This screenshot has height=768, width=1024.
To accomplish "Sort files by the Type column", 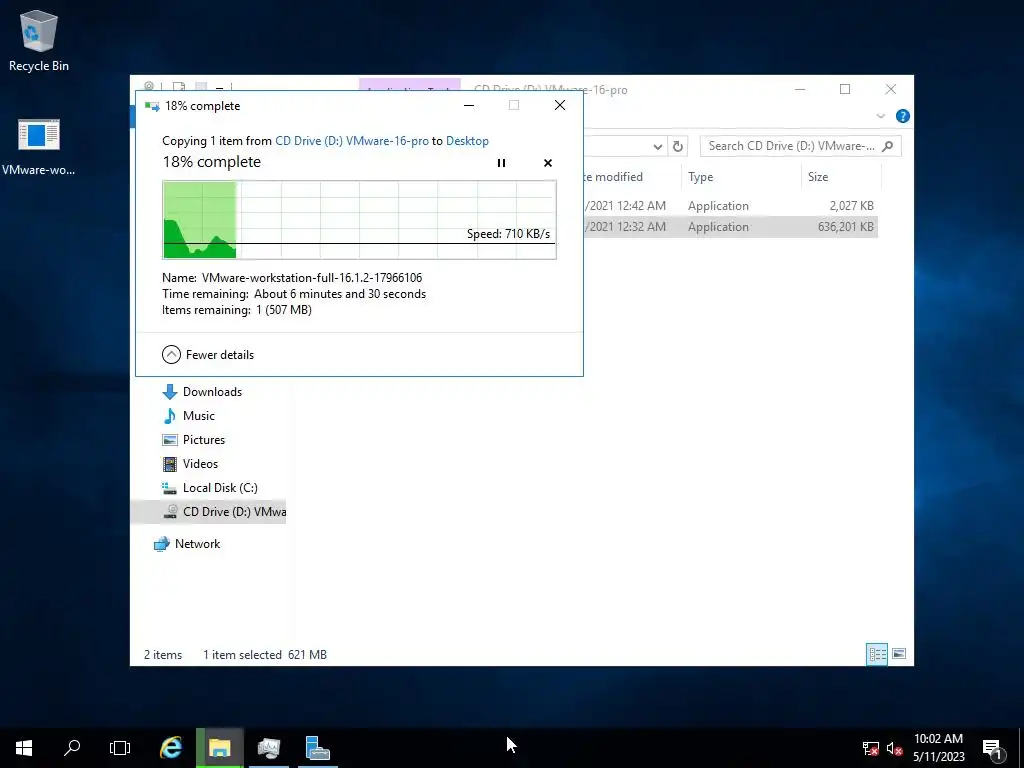I will pyautogui.click(x=741, y=177).
